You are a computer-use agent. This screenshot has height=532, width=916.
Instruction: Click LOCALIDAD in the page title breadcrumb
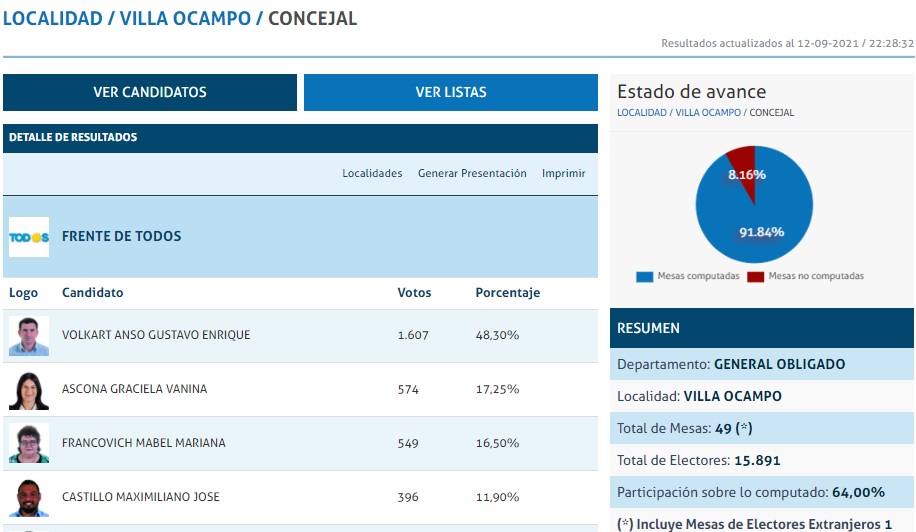tap(53, 18)
